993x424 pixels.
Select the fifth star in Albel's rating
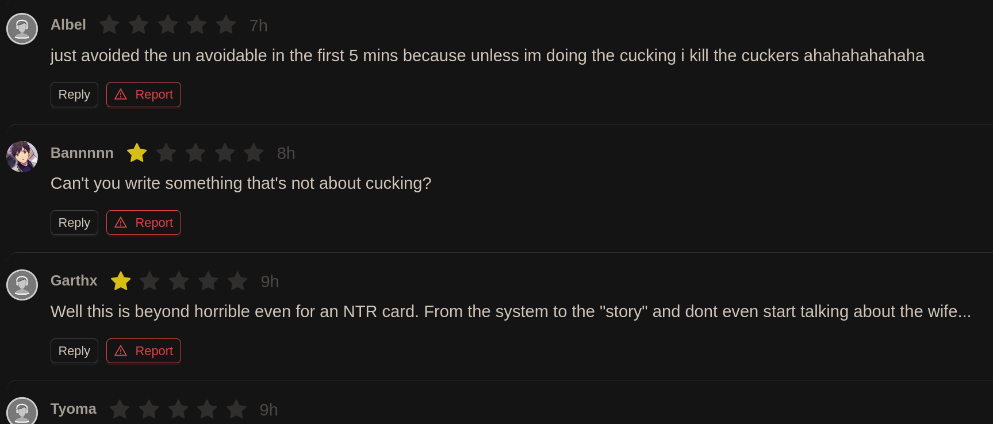(x=226, y=25)
